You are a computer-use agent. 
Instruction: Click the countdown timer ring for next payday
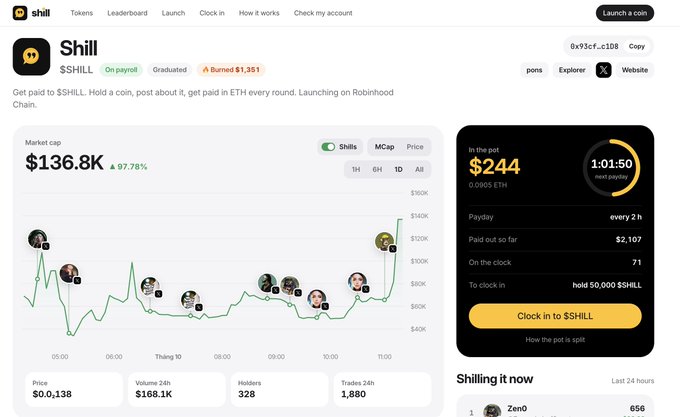(611, 168)
